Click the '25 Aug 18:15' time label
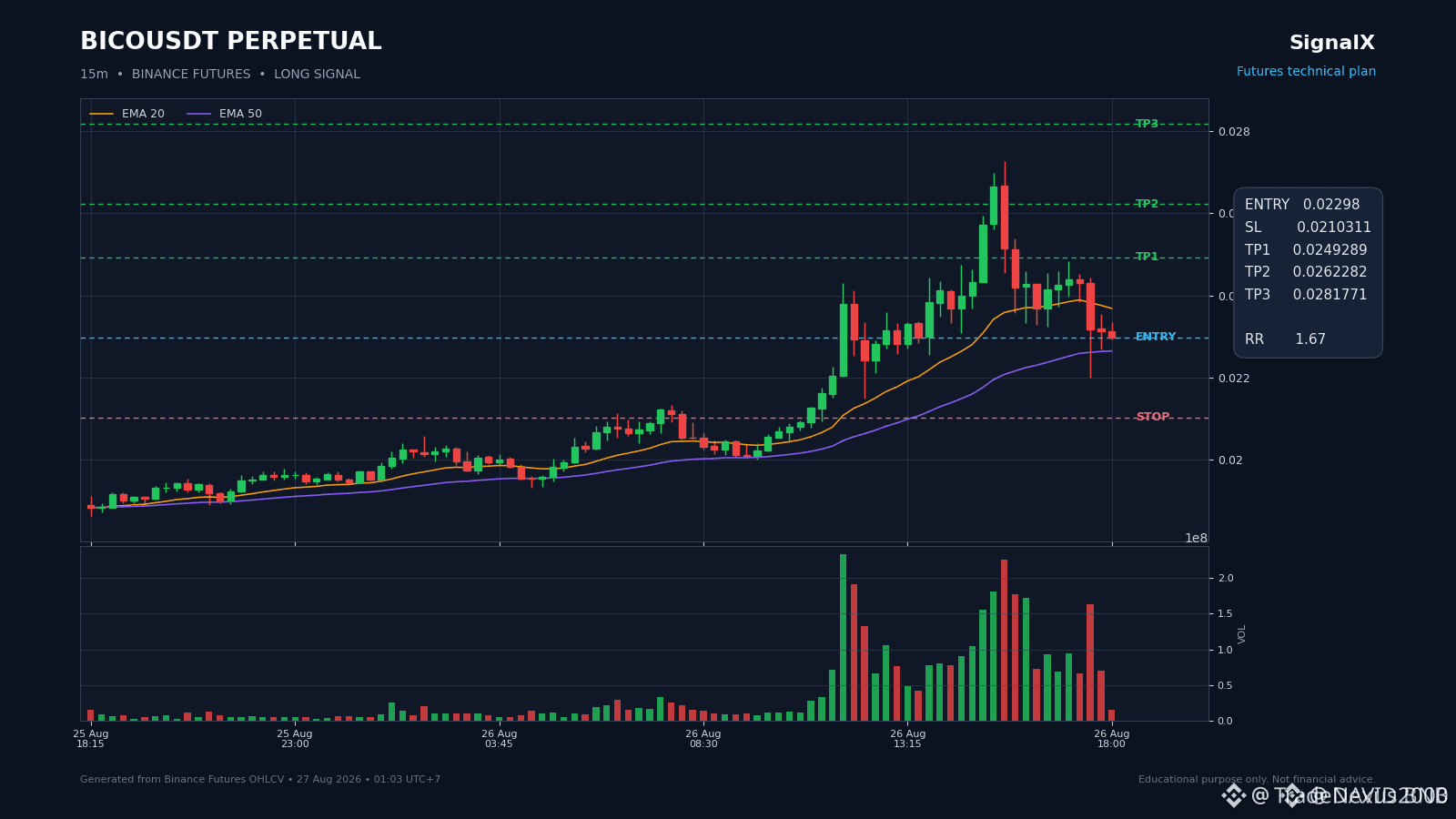 (x=91, y=739)
